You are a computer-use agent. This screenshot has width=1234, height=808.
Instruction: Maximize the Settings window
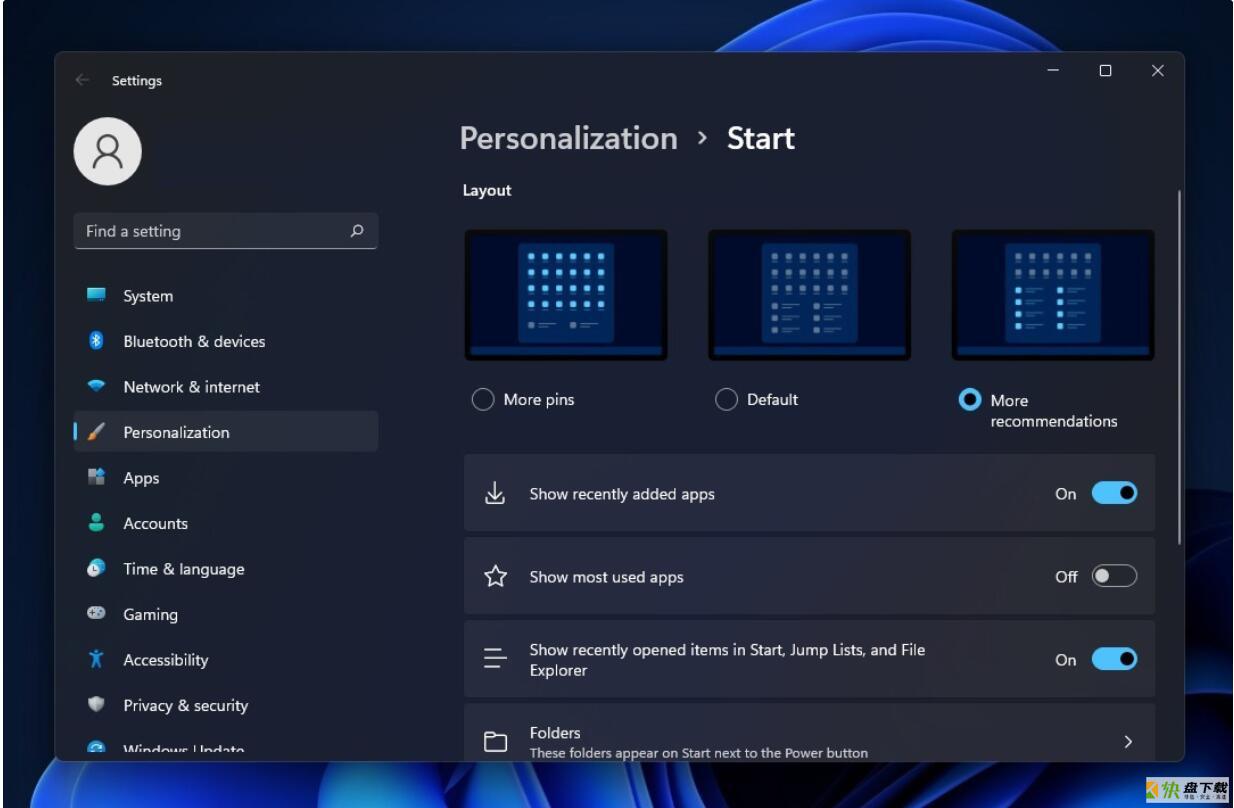pos(1105,71)
